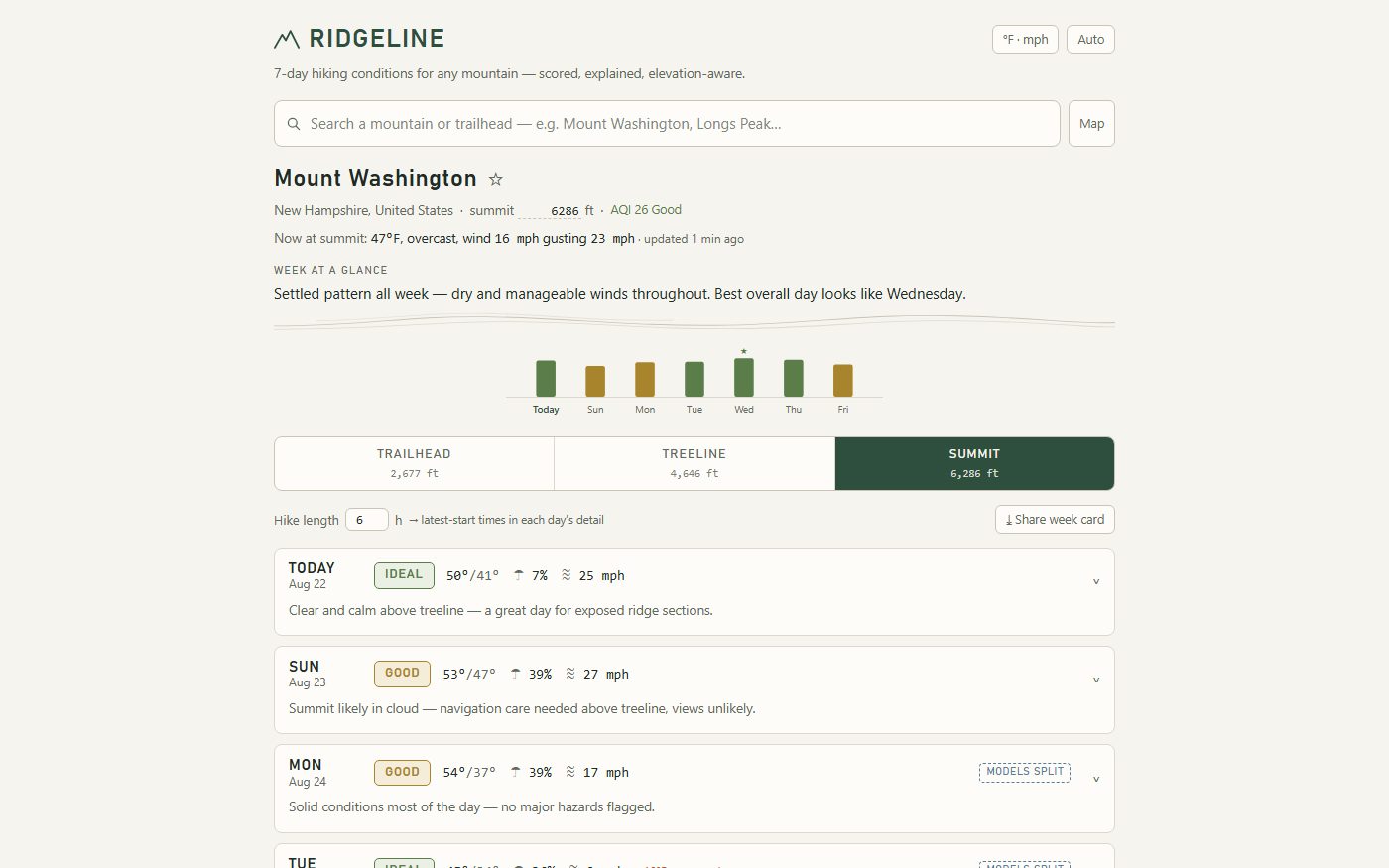Click the Ridgeline mountain logo icon
This screenshot has height=868, width=1389.
287,39
